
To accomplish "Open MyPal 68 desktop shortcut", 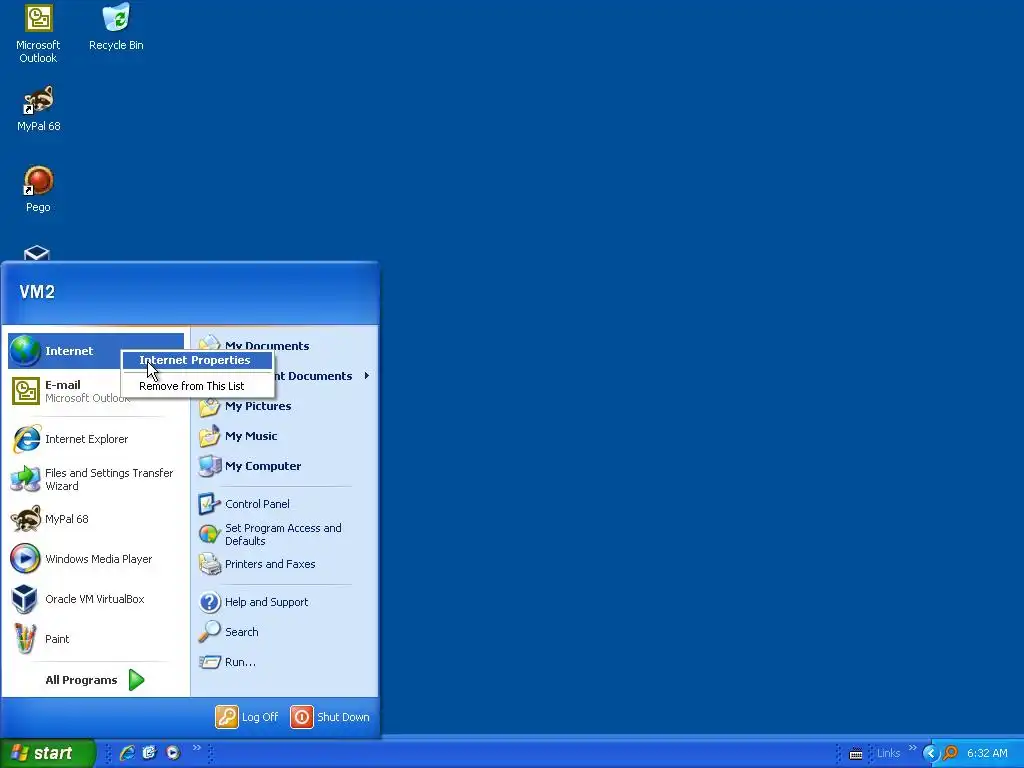I will pos(39,108).
